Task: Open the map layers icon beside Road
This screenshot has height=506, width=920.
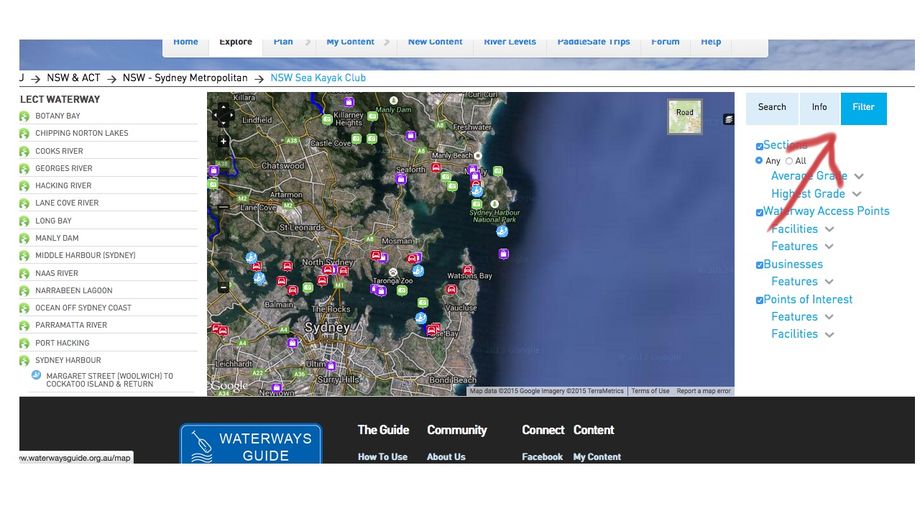Action: coord(728,119)
